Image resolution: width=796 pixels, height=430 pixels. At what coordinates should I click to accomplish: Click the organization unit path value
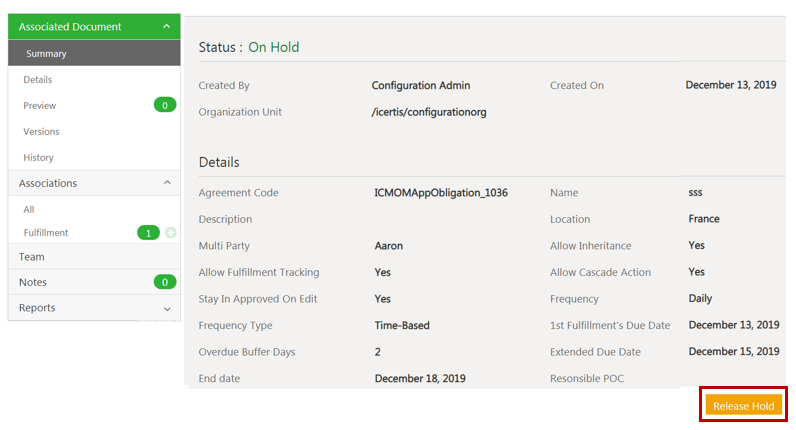tap(428, 112)
